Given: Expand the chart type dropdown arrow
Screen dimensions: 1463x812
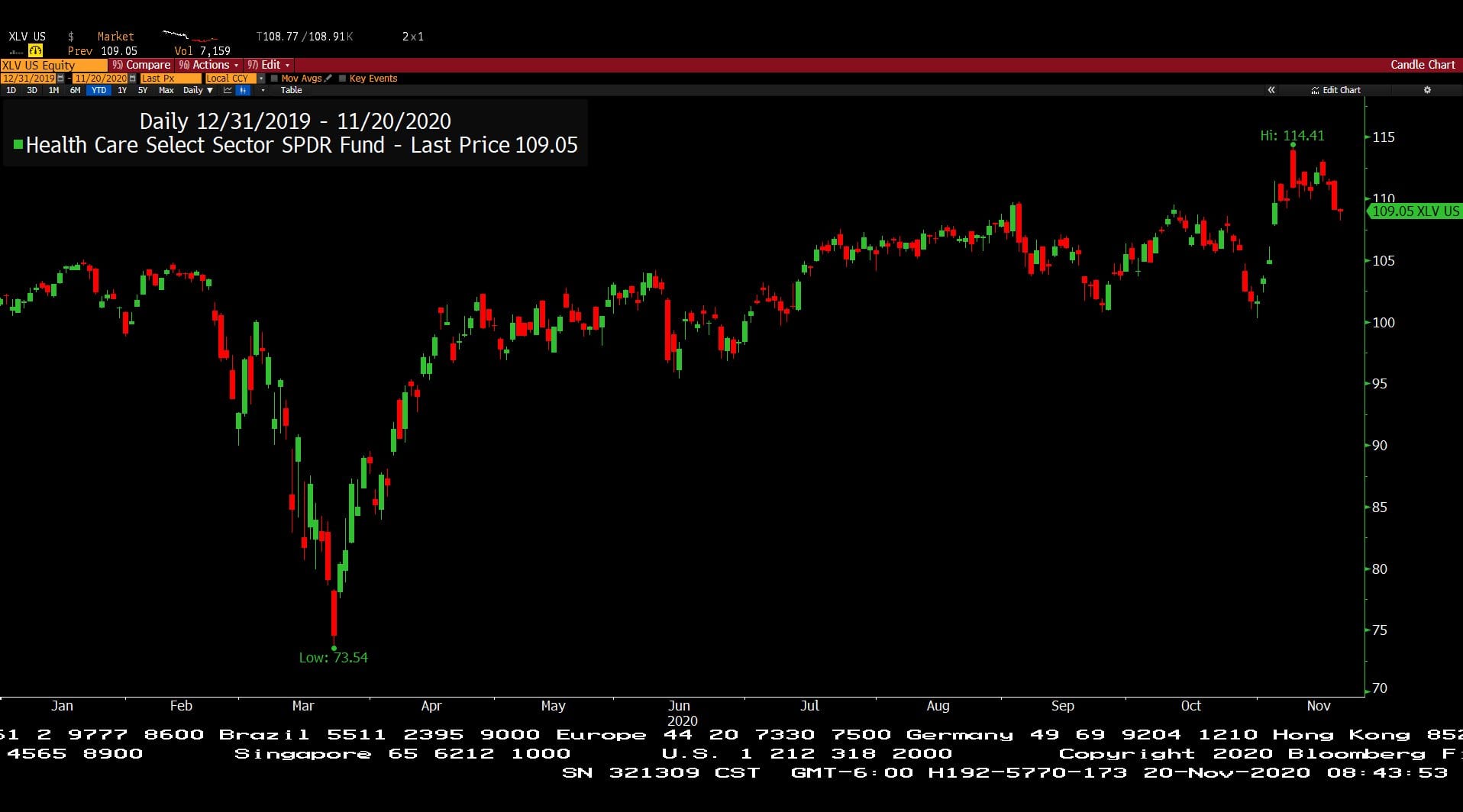Looking at the screenshot, I should click(x=263, y=90).
